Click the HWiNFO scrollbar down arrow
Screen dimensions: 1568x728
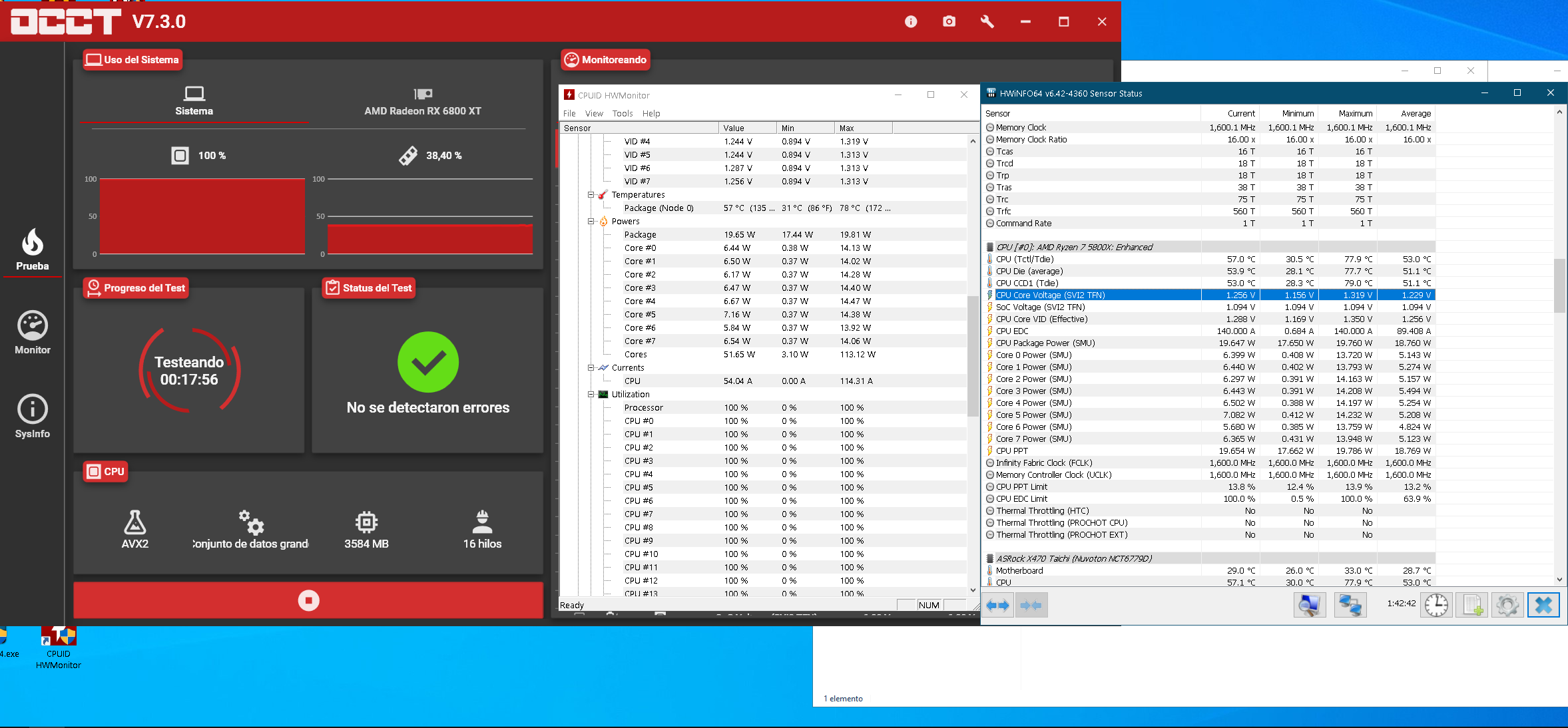point(1559,580)
